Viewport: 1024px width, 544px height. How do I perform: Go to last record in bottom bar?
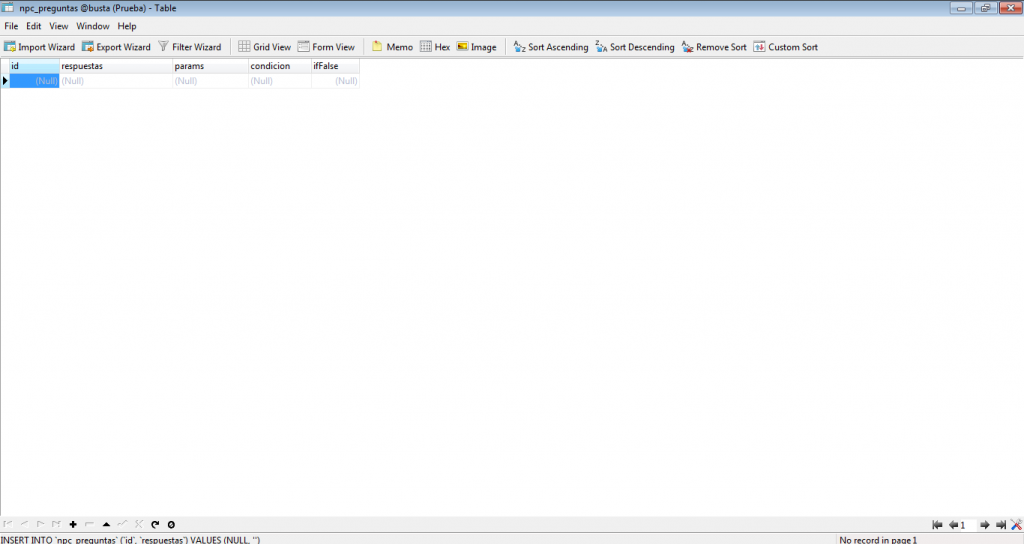click(56, 524)
